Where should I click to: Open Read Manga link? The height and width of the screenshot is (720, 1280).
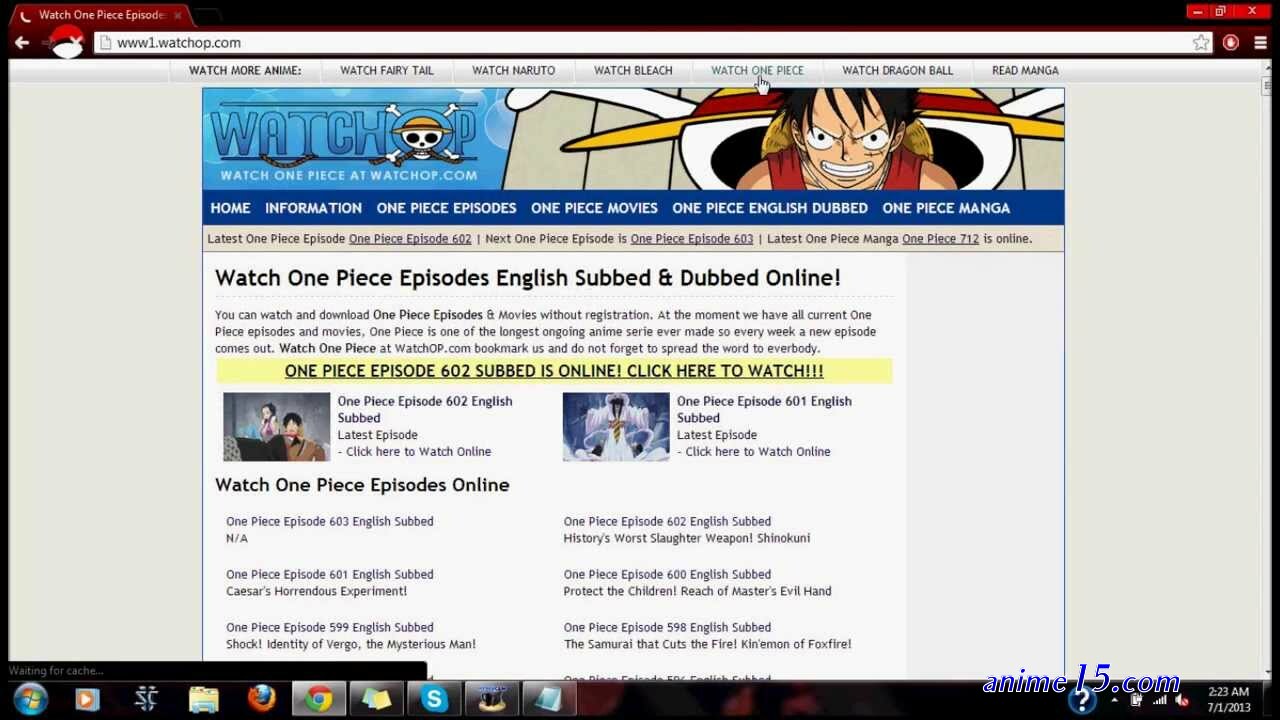pyautogui.click(x=1025, y=70)
